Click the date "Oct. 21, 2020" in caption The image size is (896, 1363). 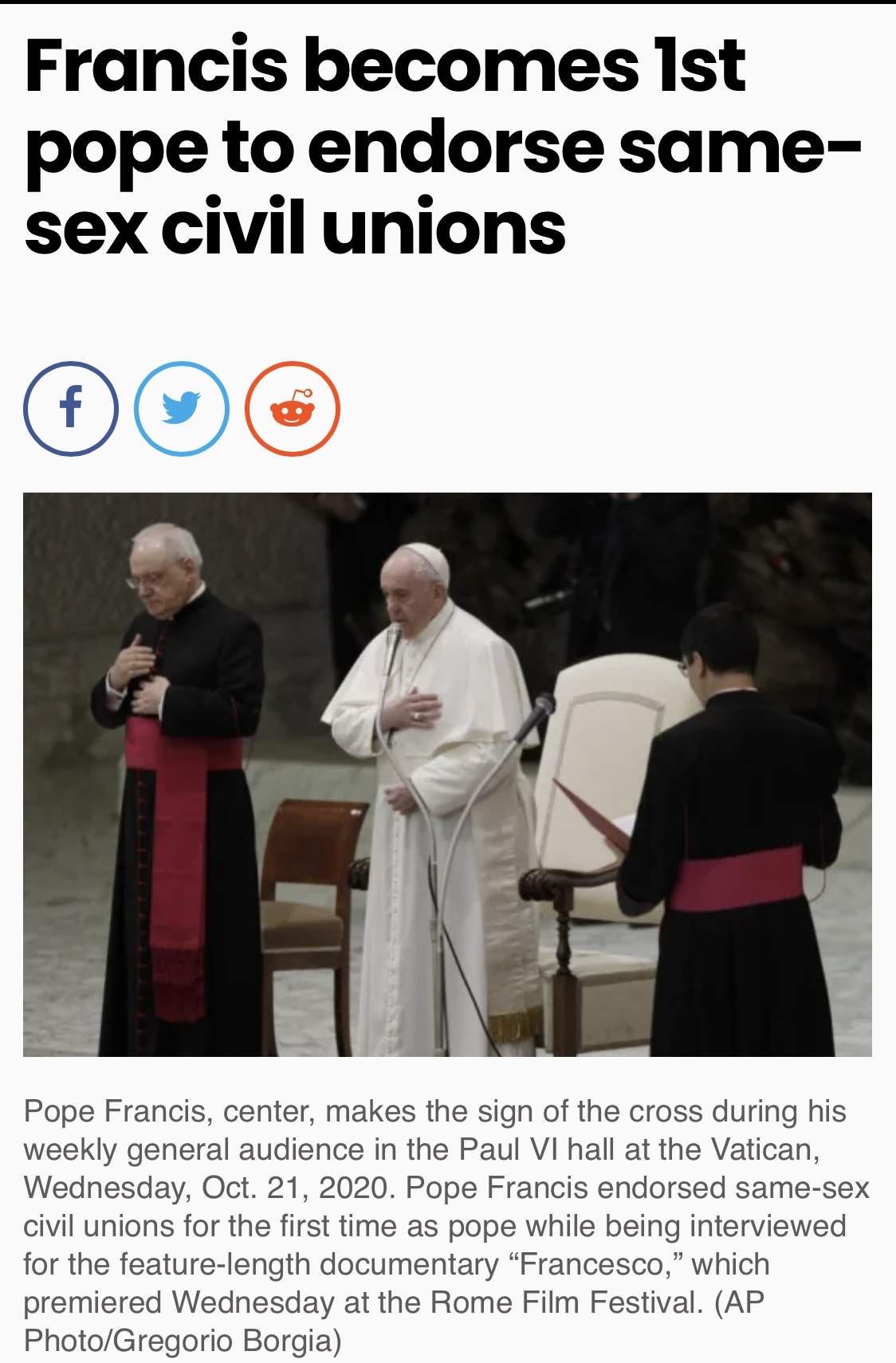pos(299,1188)
